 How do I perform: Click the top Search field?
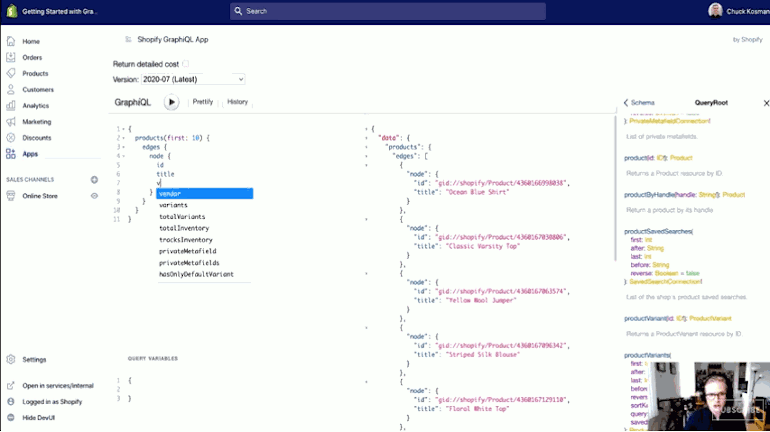click(388, 11)
